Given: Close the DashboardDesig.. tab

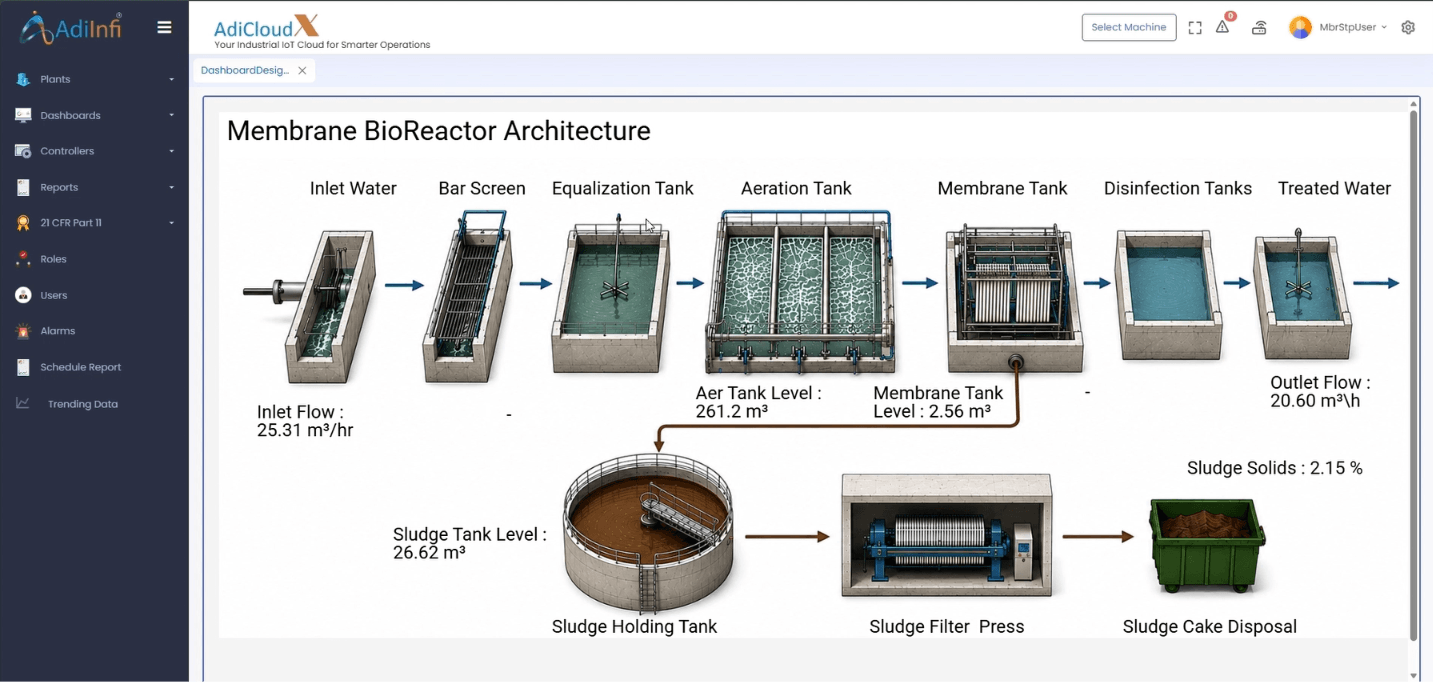Looking at the screenshot, I should [x=302, y=71].
